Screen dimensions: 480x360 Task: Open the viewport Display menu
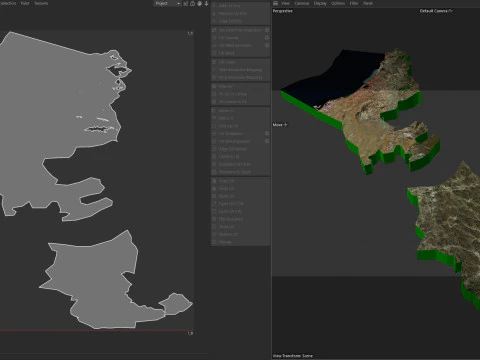[320, 3]
